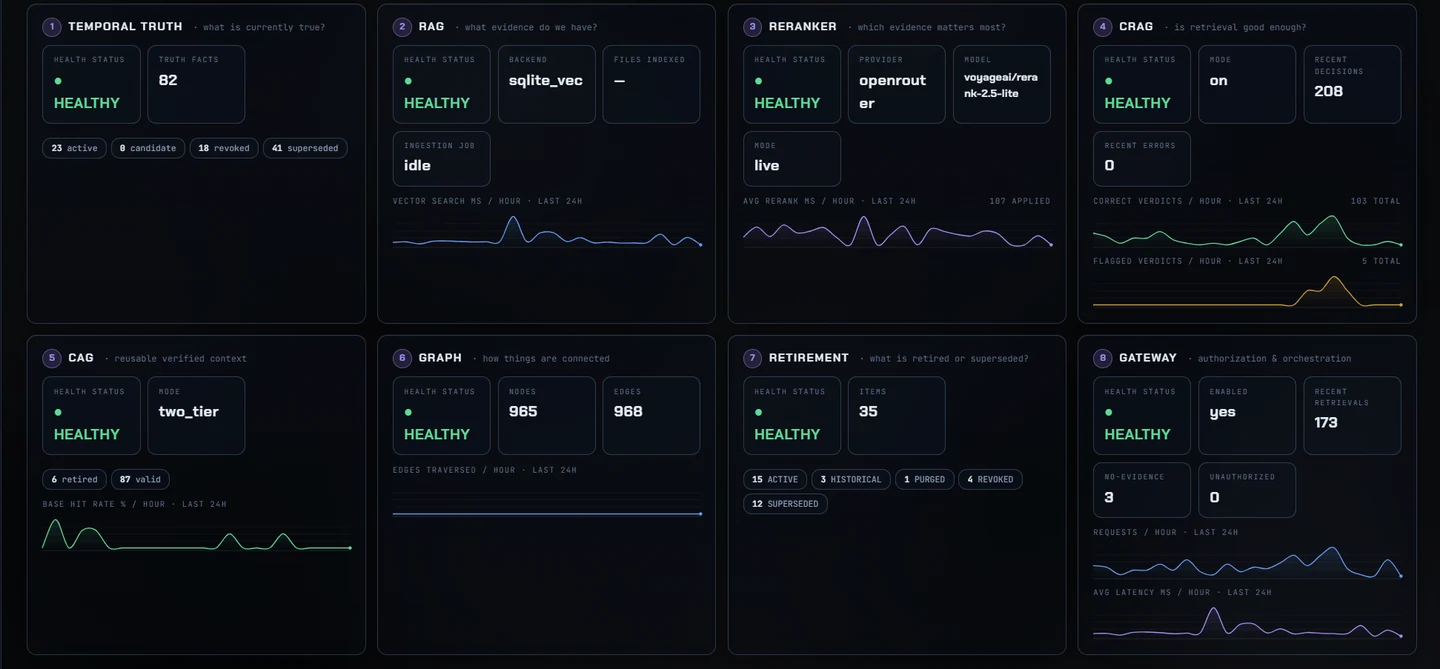Screen dimensions: 1440x669
Task: Select the 23 active chip in Temporal Truth
Action: 74,148
